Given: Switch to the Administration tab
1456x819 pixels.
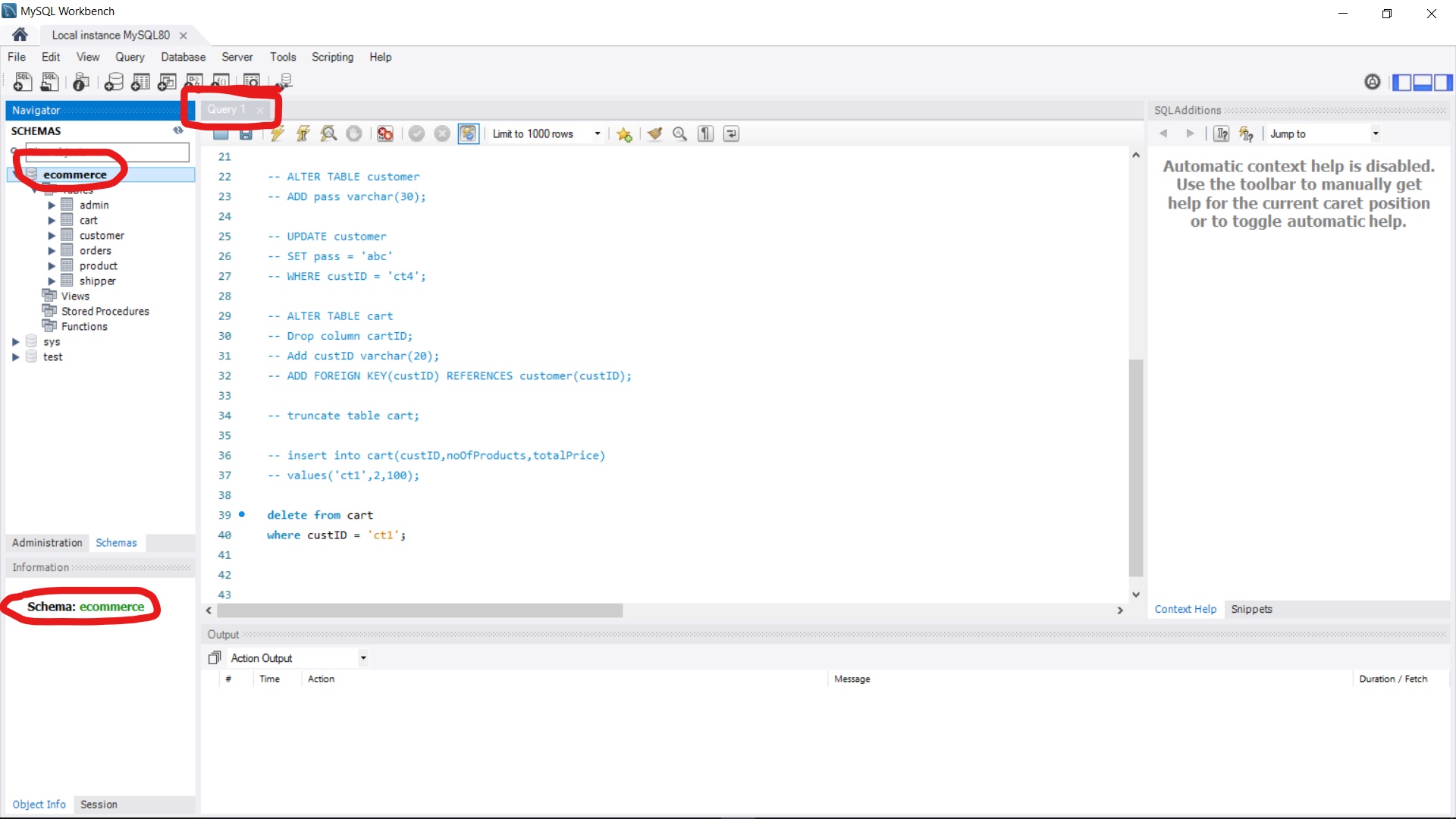Looking at the screenshot, I should [x=47, y=543].
